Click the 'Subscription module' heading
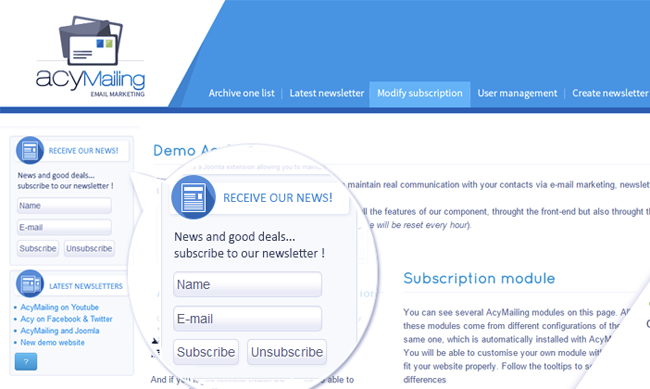650x389 pixels. pyautogui.click(x=479, y=278)
